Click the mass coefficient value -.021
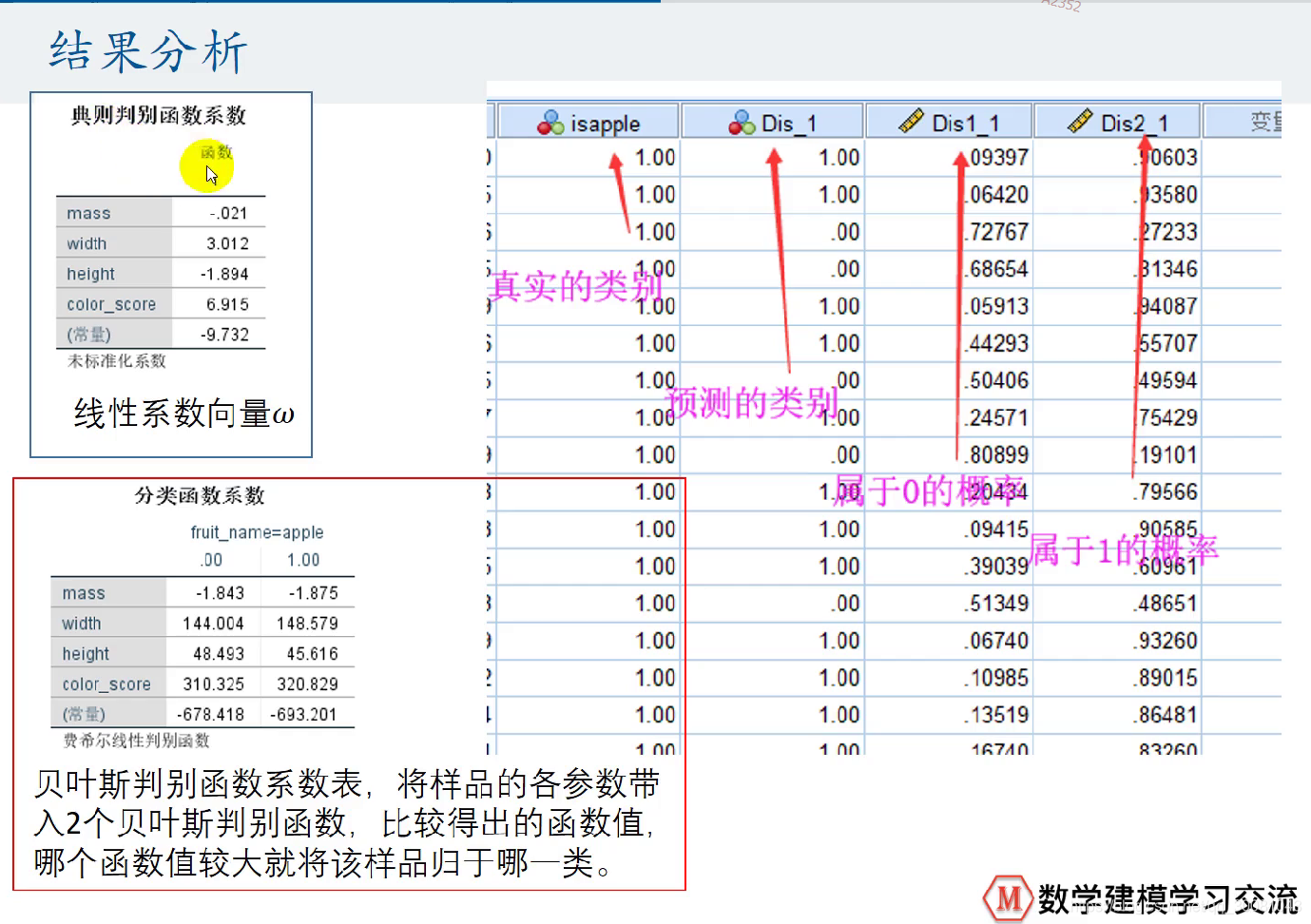 [x=229, y=214]
